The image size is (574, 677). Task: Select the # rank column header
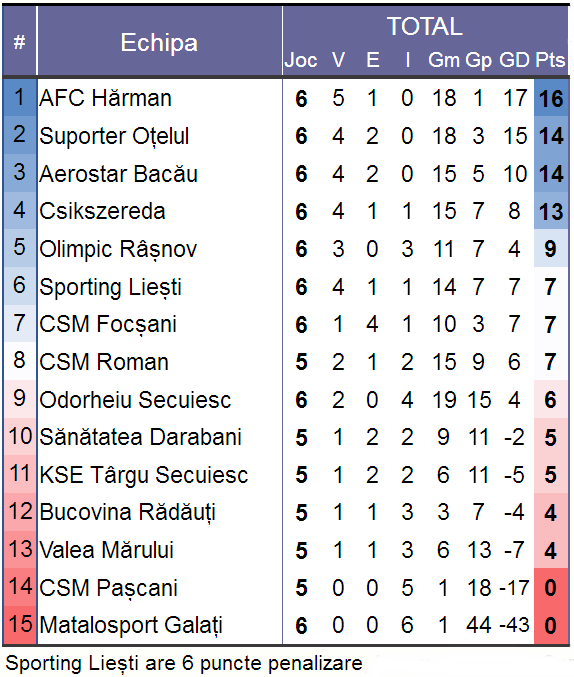coord(19,42)
